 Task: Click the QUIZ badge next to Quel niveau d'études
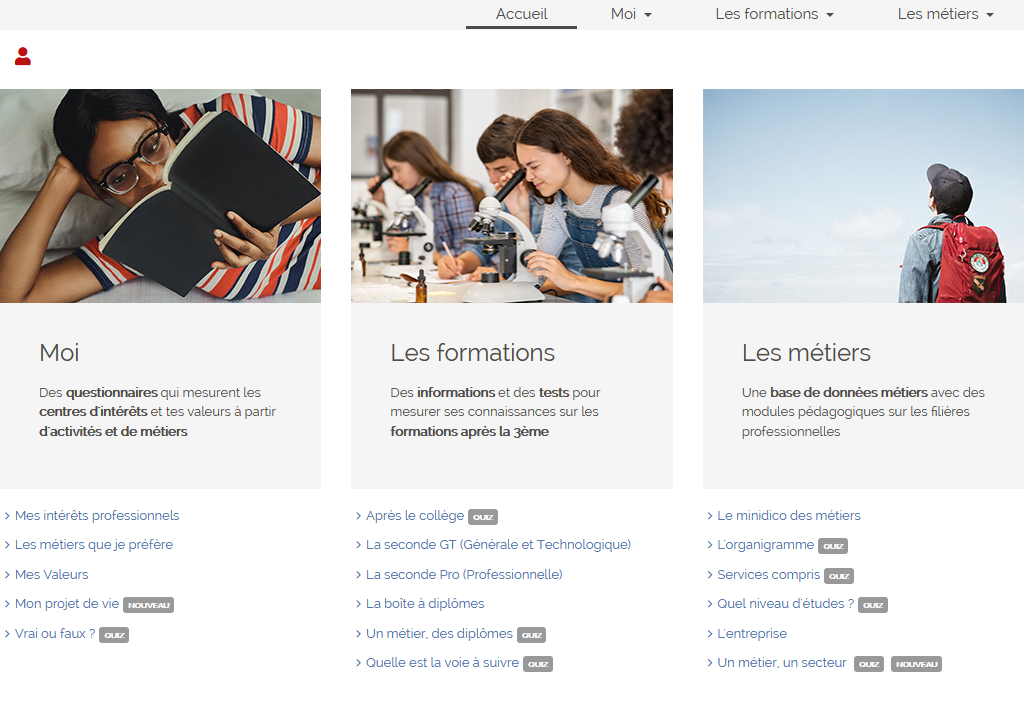point(872,605)
